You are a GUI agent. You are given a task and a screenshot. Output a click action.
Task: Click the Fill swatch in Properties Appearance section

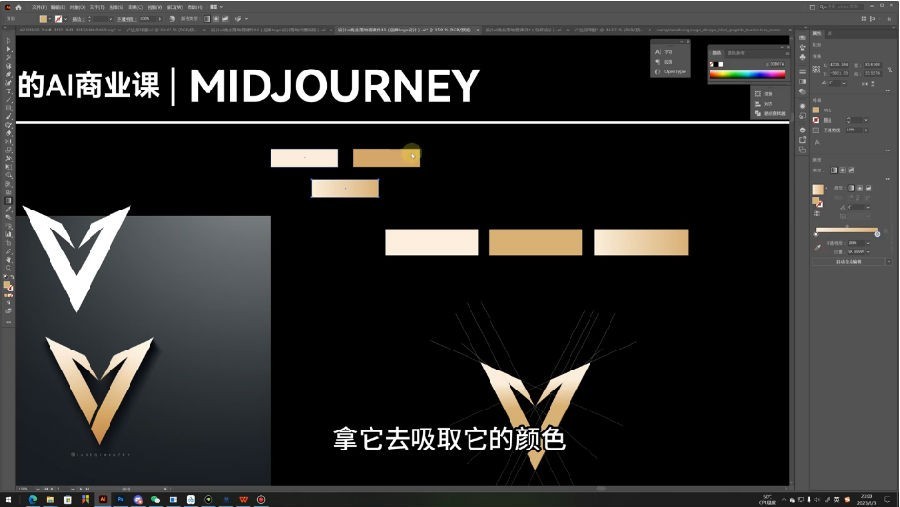click(816, 110)
